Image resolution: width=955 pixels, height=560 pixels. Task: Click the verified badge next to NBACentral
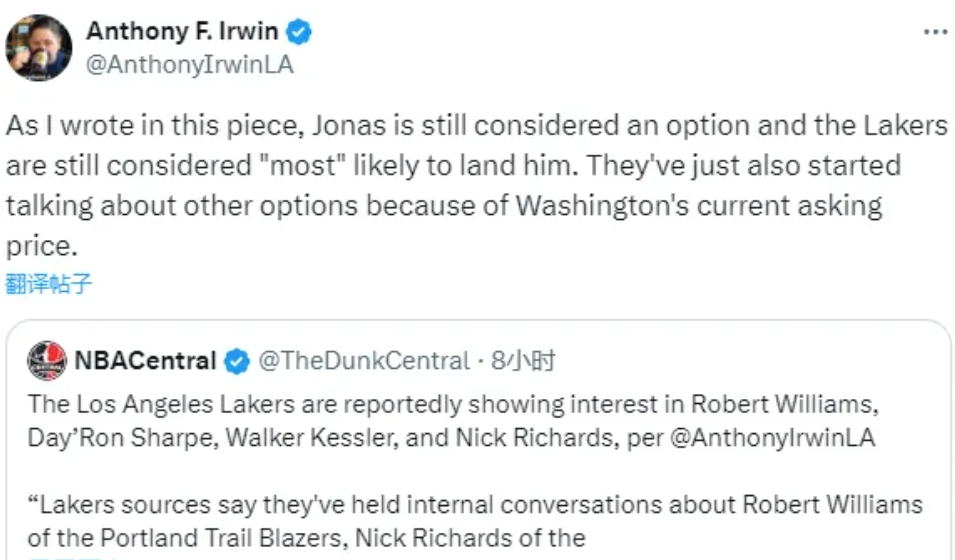pyautogui.click(x=237, y=362)
